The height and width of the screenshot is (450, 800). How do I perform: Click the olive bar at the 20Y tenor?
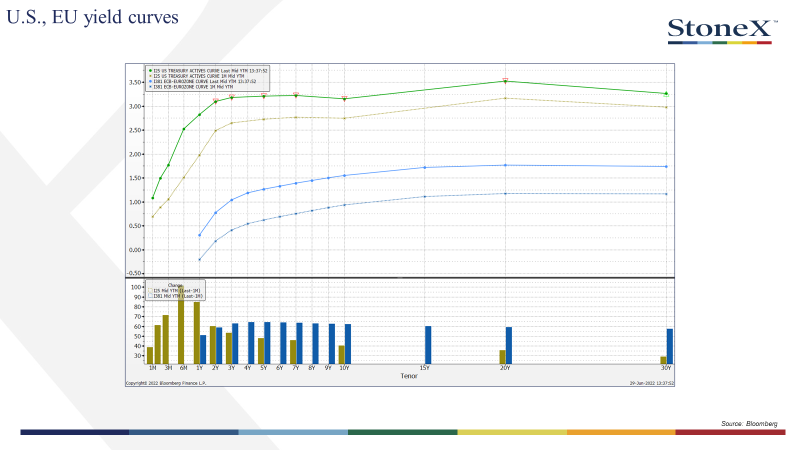click(502, 357)
